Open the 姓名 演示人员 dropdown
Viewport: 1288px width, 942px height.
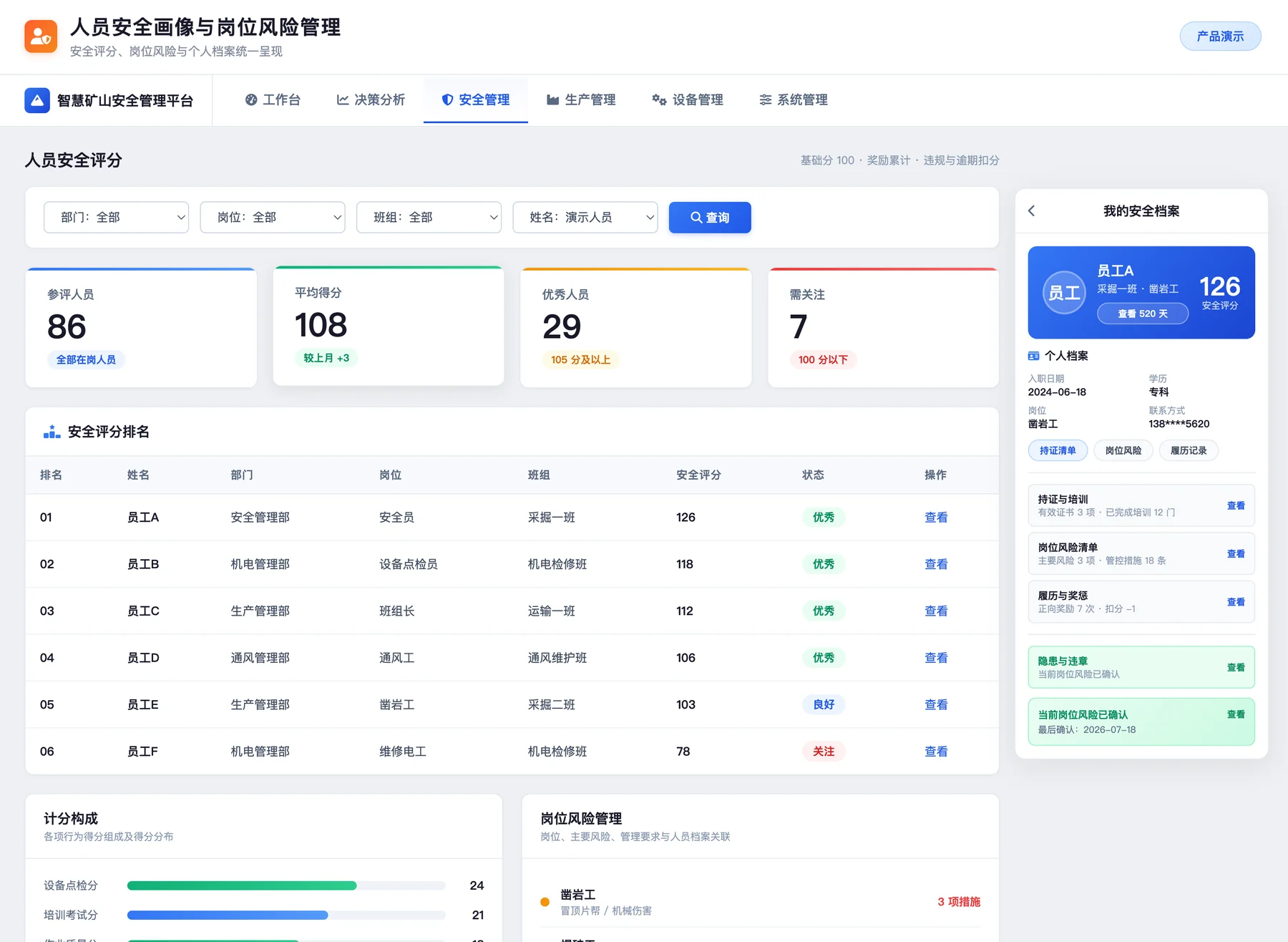(585, 218)
